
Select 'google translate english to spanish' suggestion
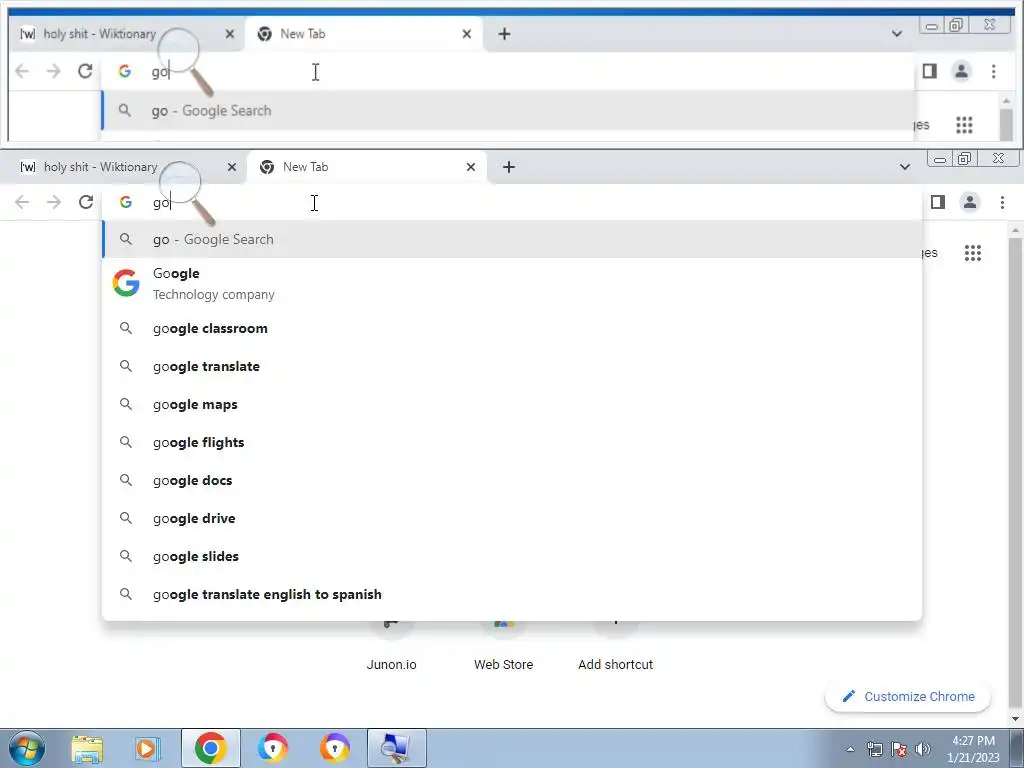click(x=512, y=594)
